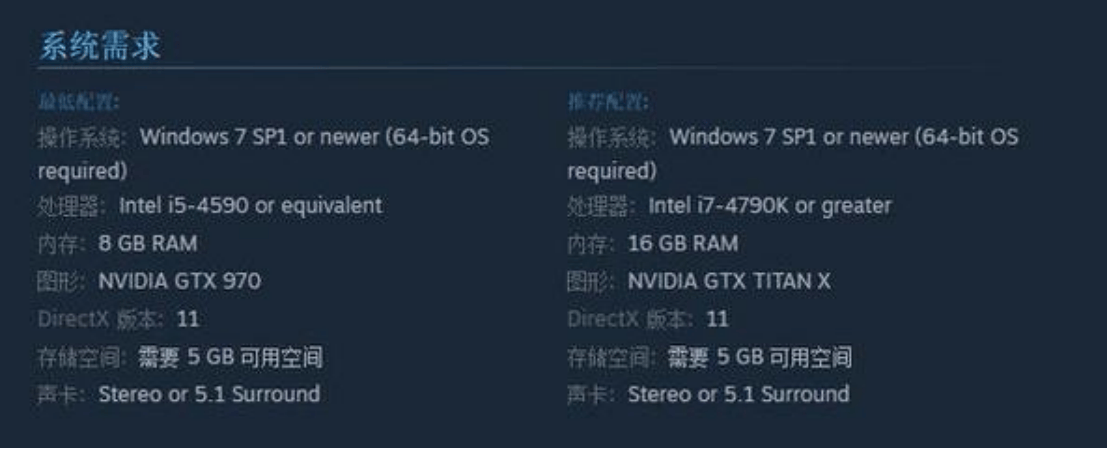Click recommended DirectX 版本 11 line
The height and width of the screenshot is (449, 1108).
[x=648, y=319]
